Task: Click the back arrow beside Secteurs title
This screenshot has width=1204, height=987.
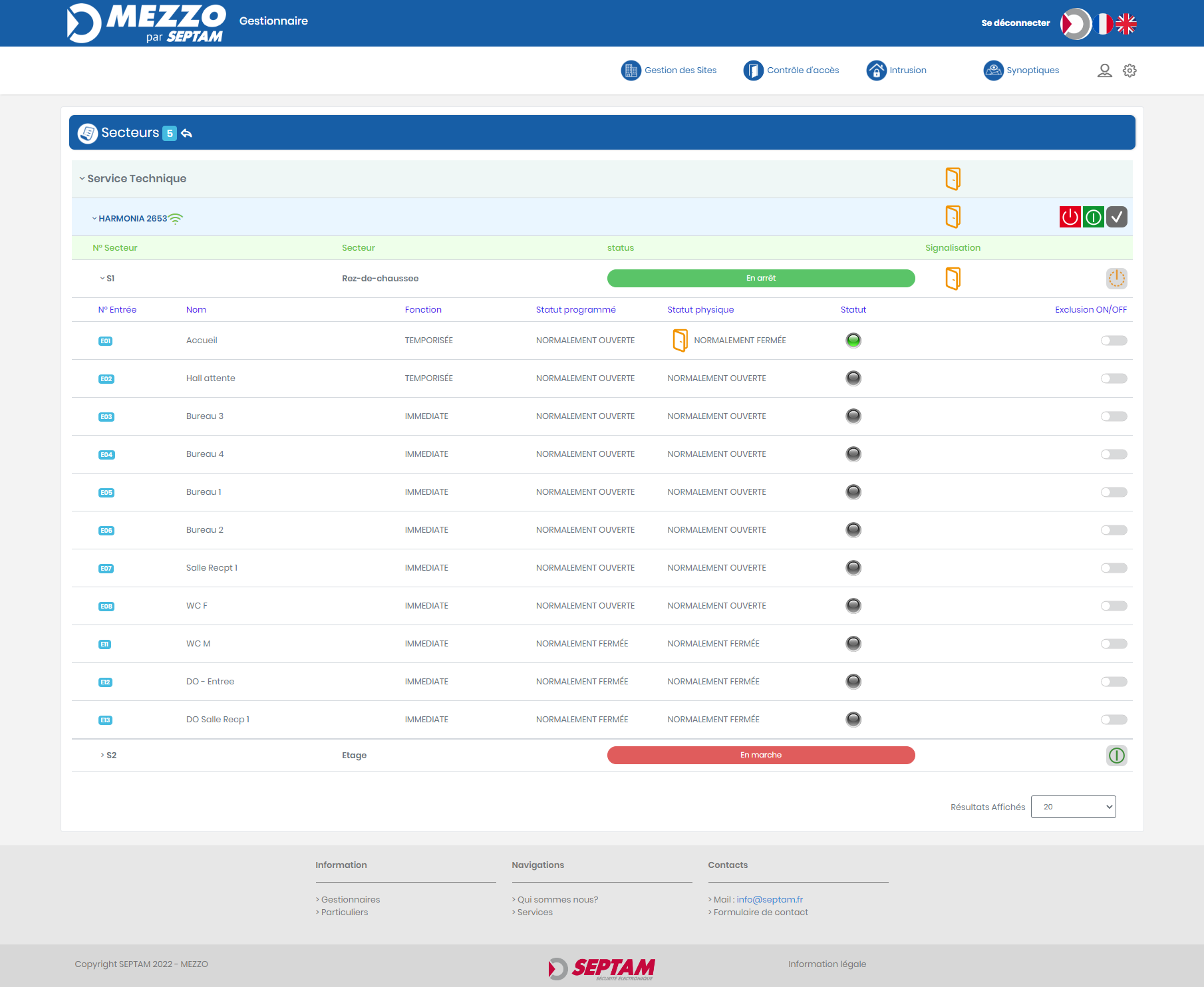Action: (187, 133)
